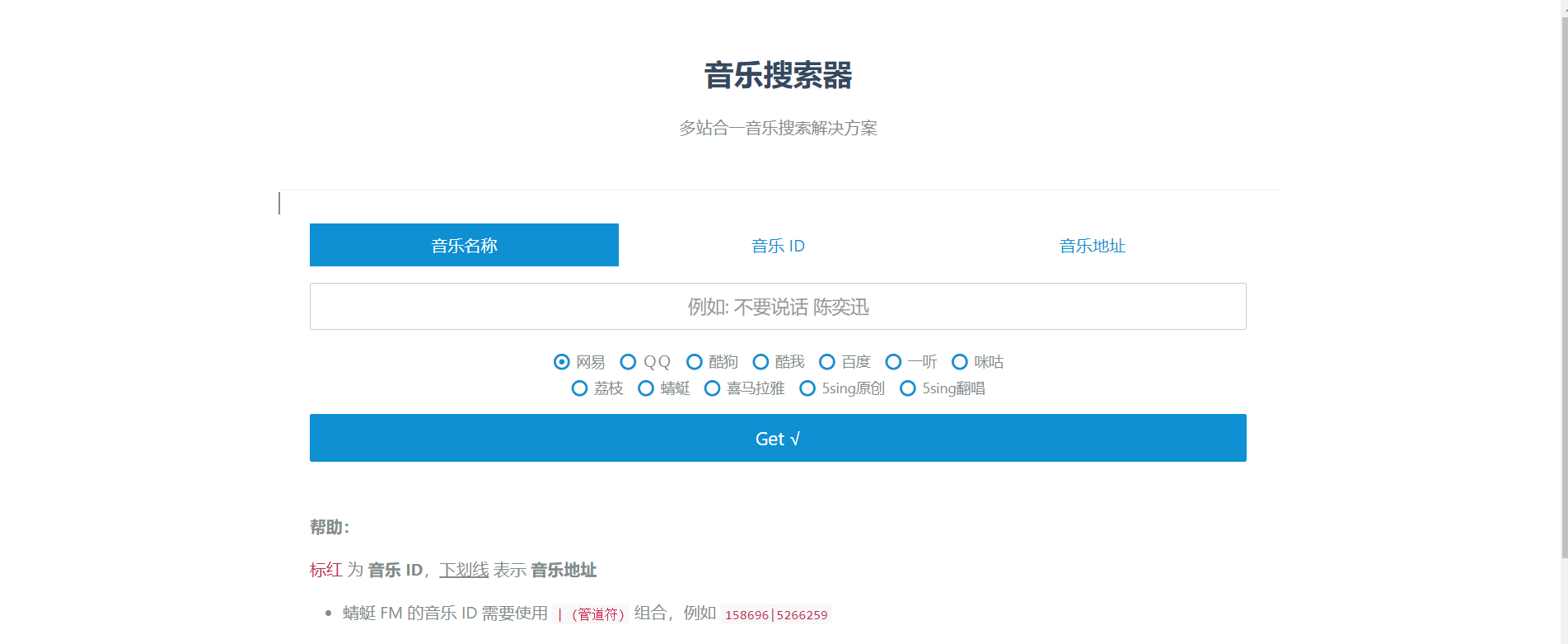Choose the QQ music source
The image size is (1568, 644).
[x=628, y=362]
